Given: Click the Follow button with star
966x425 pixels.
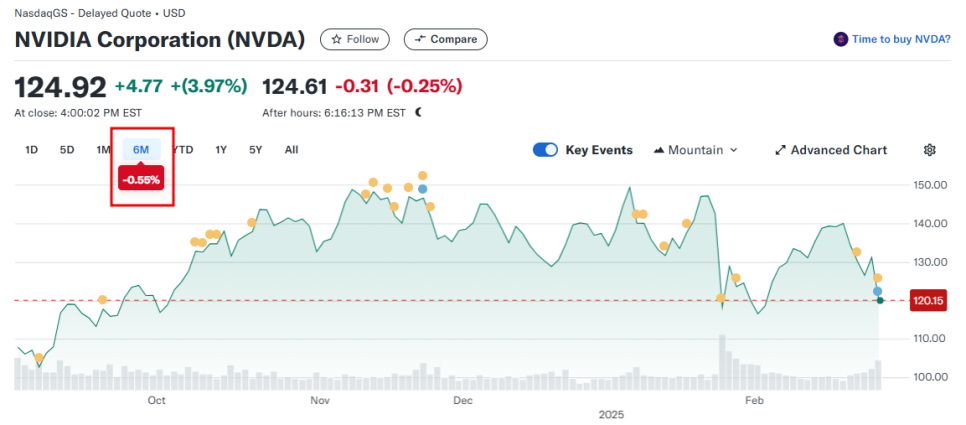Looking at the screenshot, I should tap(355, 39).
